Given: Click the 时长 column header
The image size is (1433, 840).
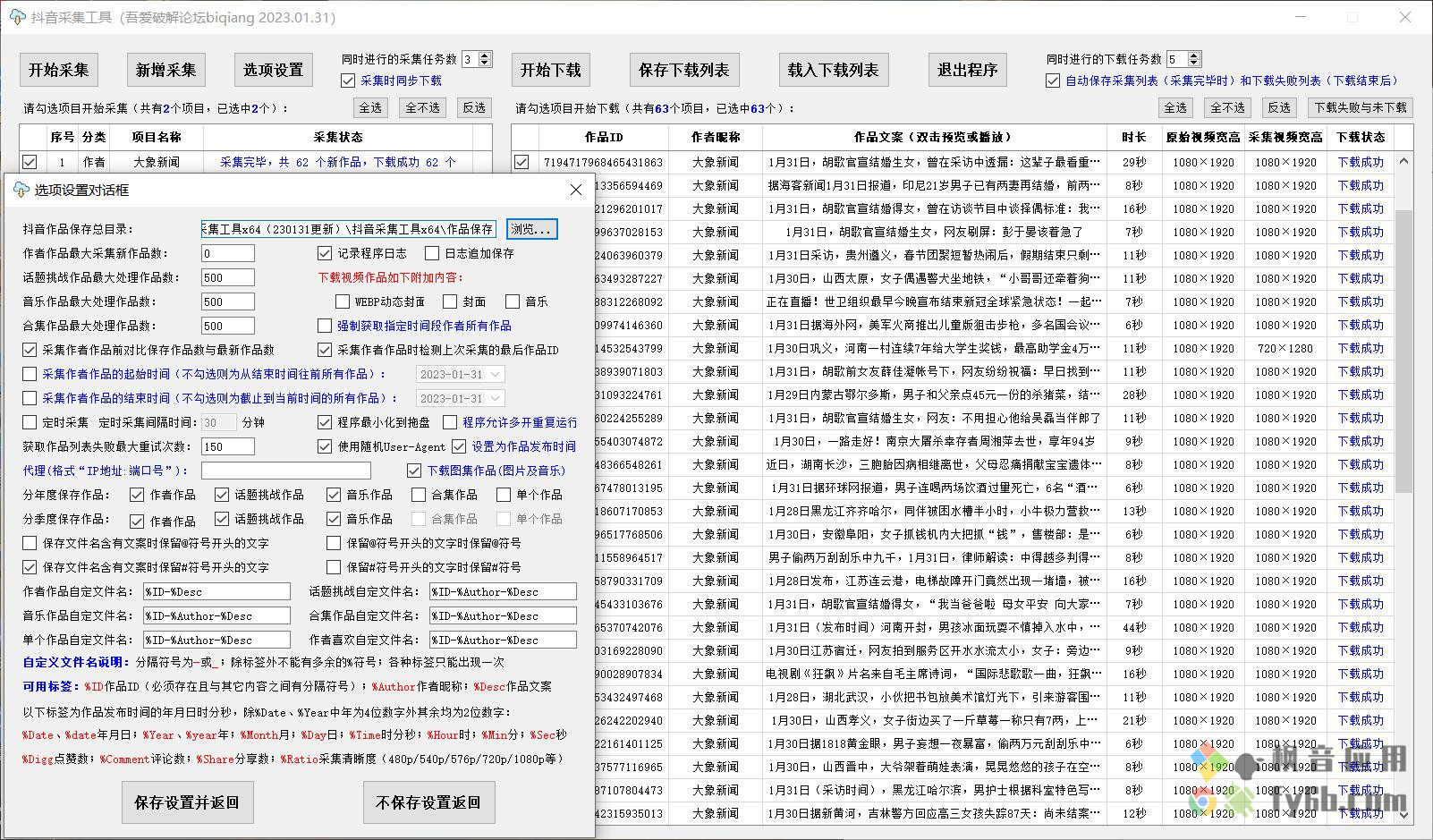Looking at the screenshot, I should (1133, 137).
